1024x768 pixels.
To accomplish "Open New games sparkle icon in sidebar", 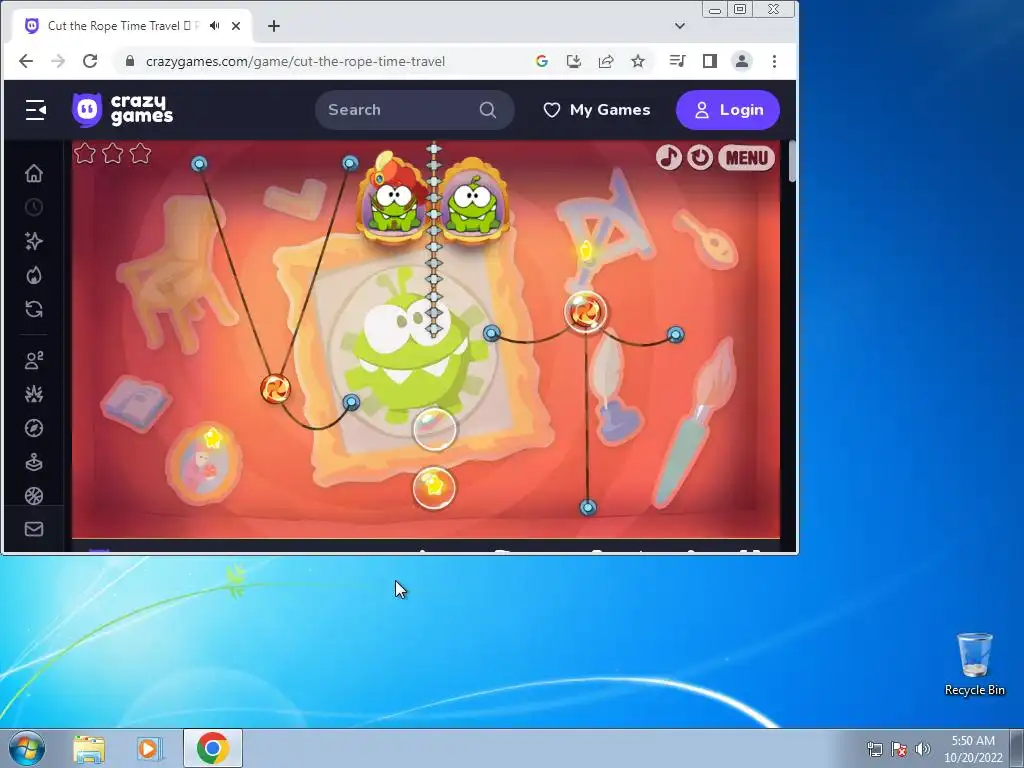I will [x=34, y=241].
